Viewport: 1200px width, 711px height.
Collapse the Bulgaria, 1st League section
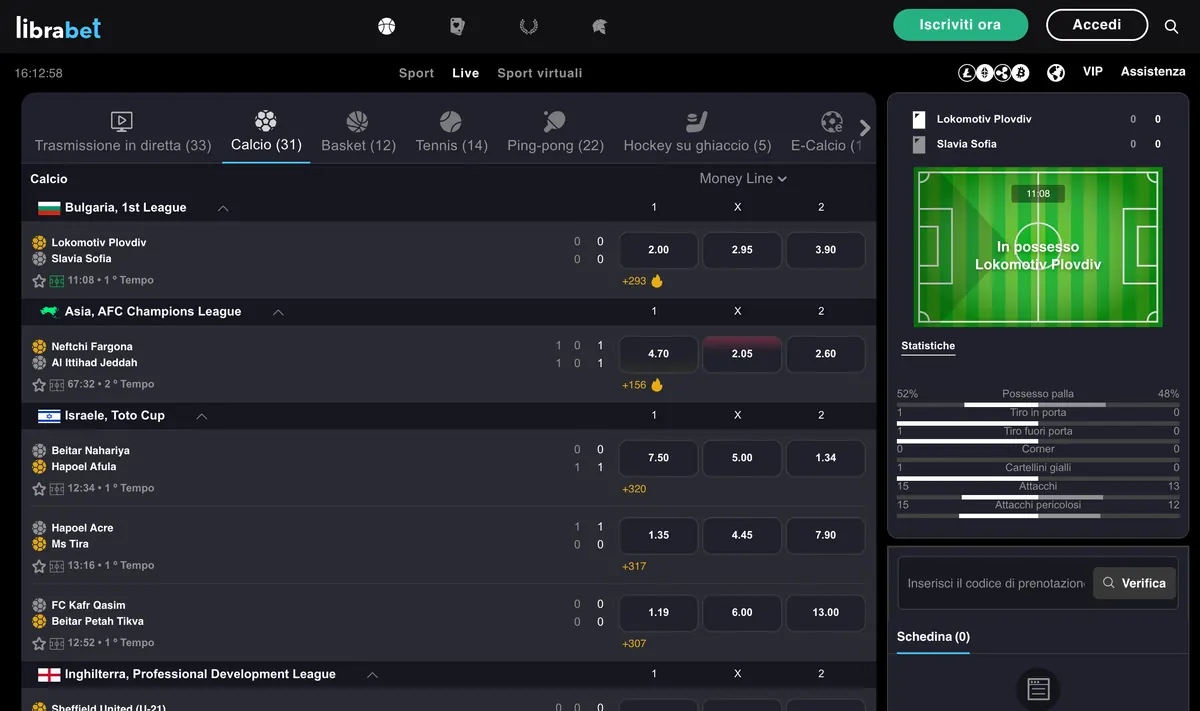(x=223, y=208)
